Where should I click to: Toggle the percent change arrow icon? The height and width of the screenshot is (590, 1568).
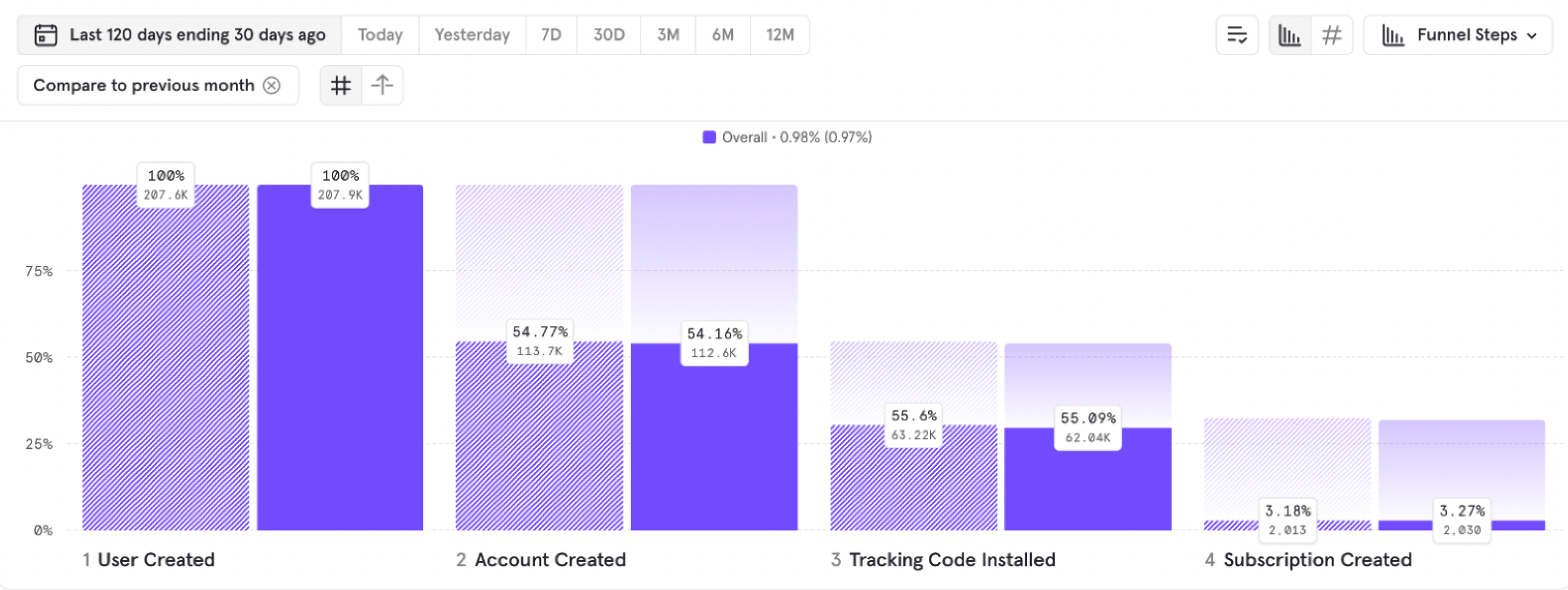[382, 85]
